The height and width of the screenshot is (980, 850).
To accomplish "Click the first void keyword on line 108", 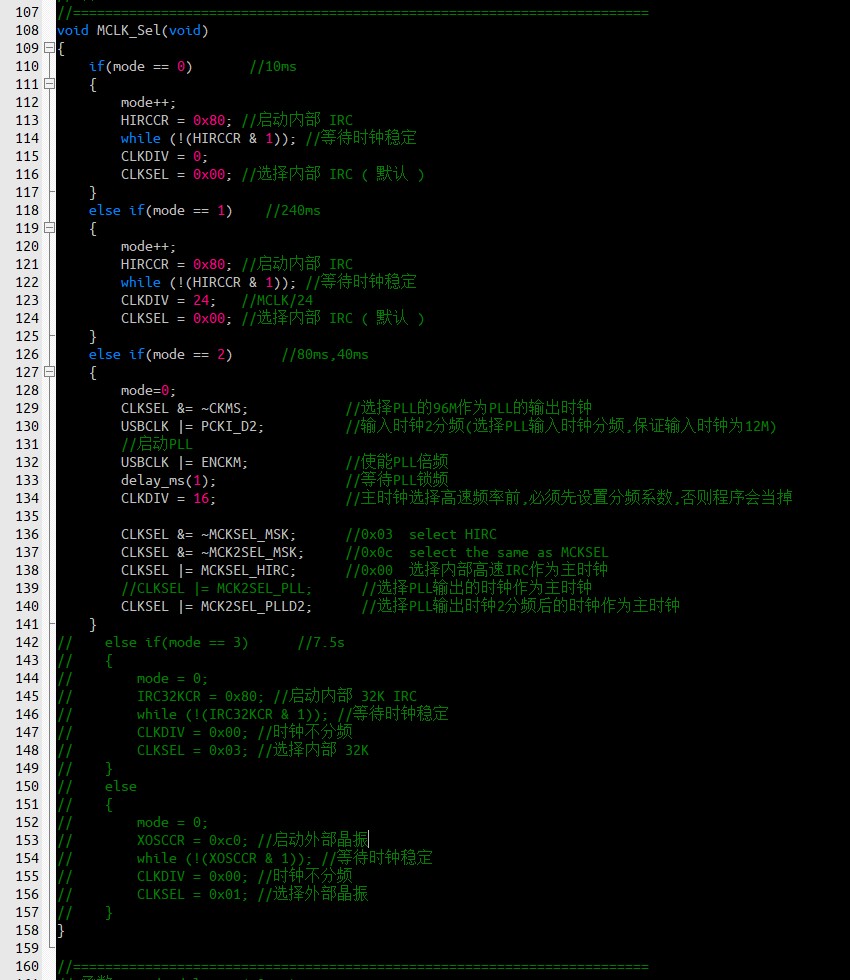I will pos(72,30).
